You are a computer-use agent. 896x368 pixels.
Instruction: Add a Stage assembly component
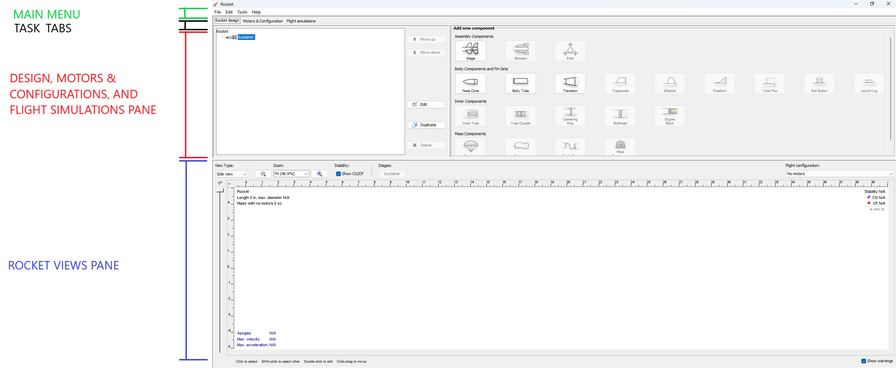(470, 51)
